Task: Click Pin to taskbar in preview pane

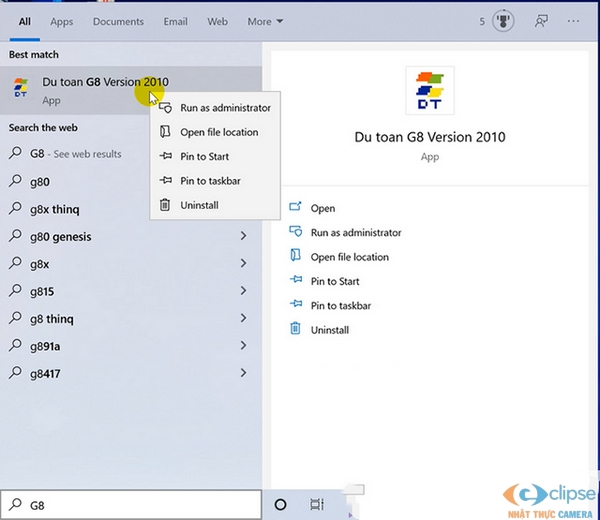Action: pyautogui.click(x=341, y=306)
